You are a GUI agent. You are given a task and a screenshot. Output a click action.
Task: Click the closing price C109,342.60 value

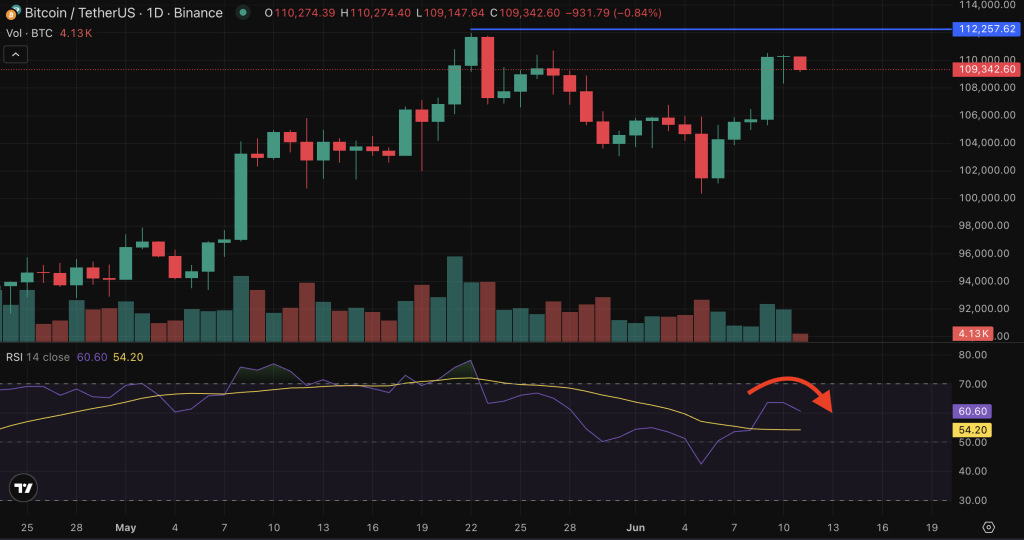click(x=525, y=12)
